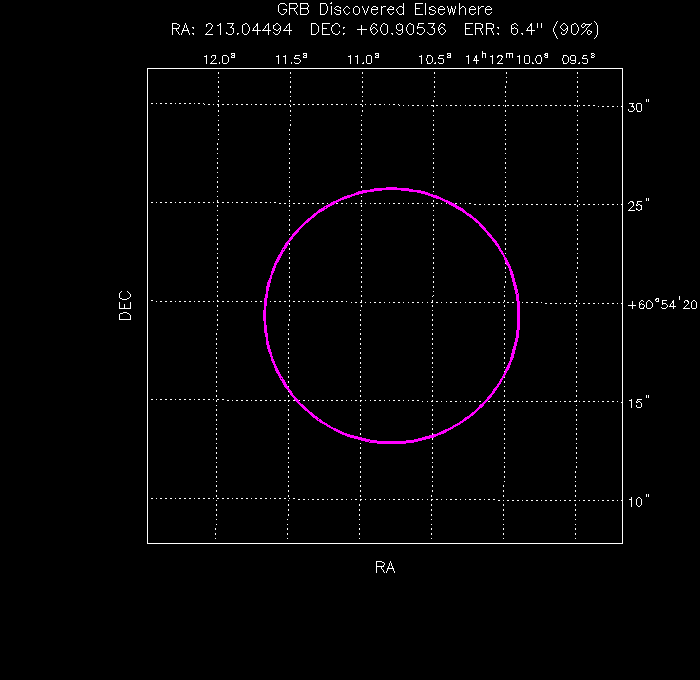
Task: Click the 30" declination tick label
Action: (x=639, y=108)
